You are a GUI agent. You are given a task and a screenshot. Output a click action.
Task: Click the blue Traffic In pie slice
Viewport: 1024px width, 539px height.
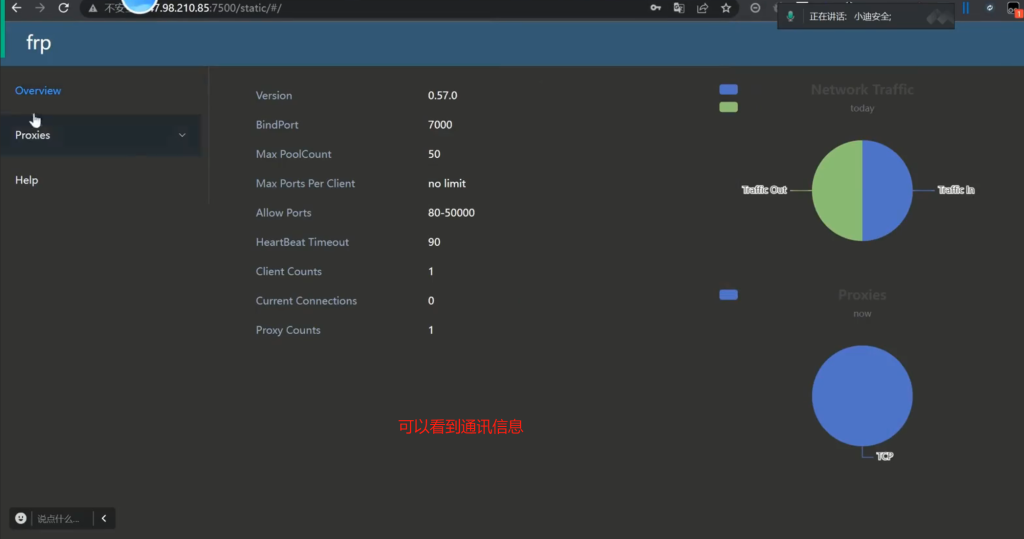tap(887, 190)
